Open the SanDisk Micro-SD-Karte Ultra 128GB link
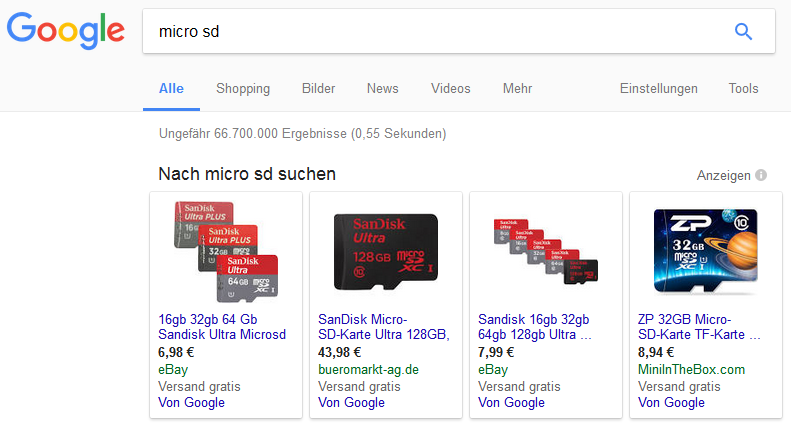 pyautogui.click(x=382, y=326)
